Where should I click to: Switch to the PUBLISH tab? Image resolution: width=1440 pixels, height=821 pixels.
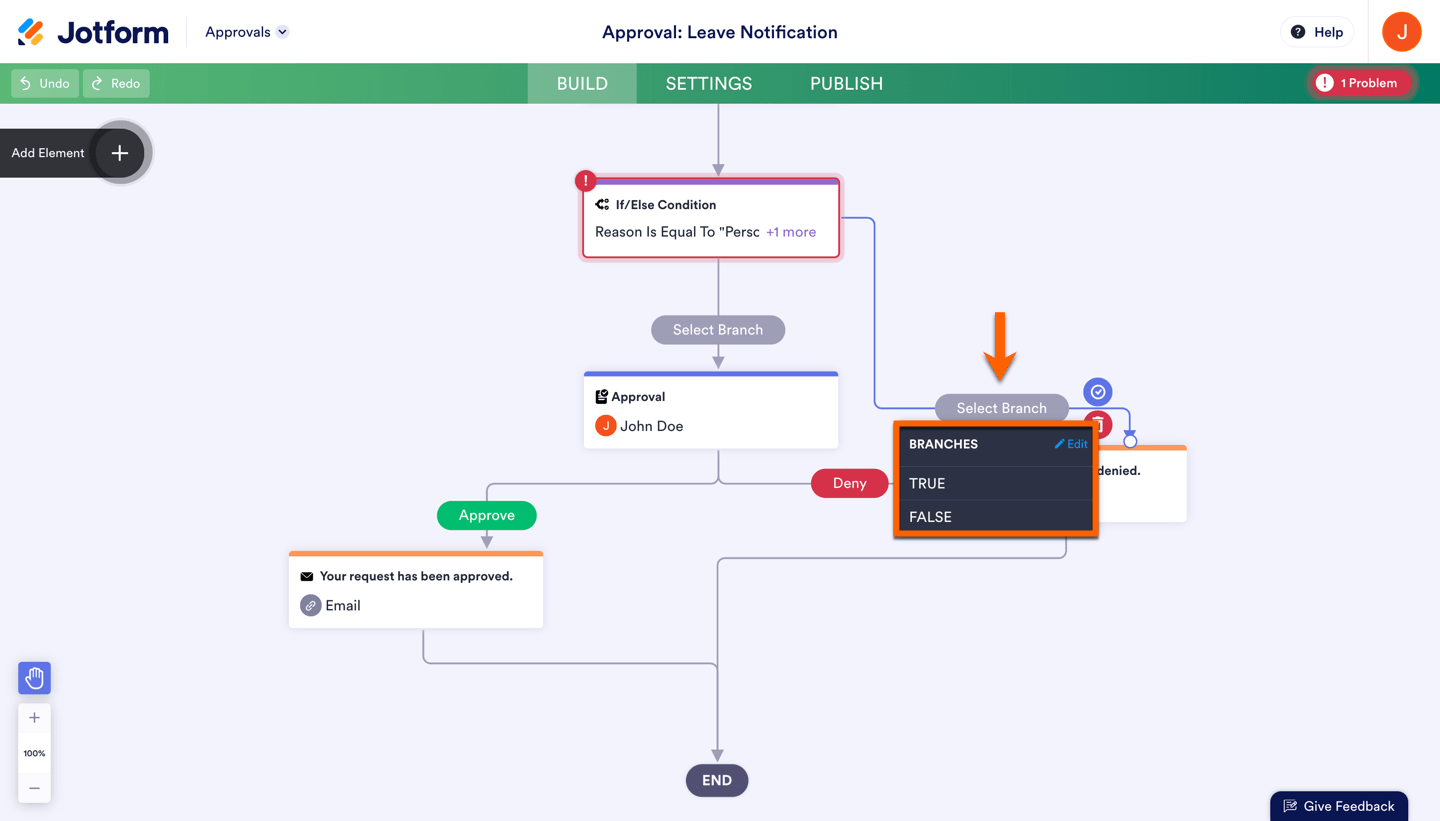[846, 84]
